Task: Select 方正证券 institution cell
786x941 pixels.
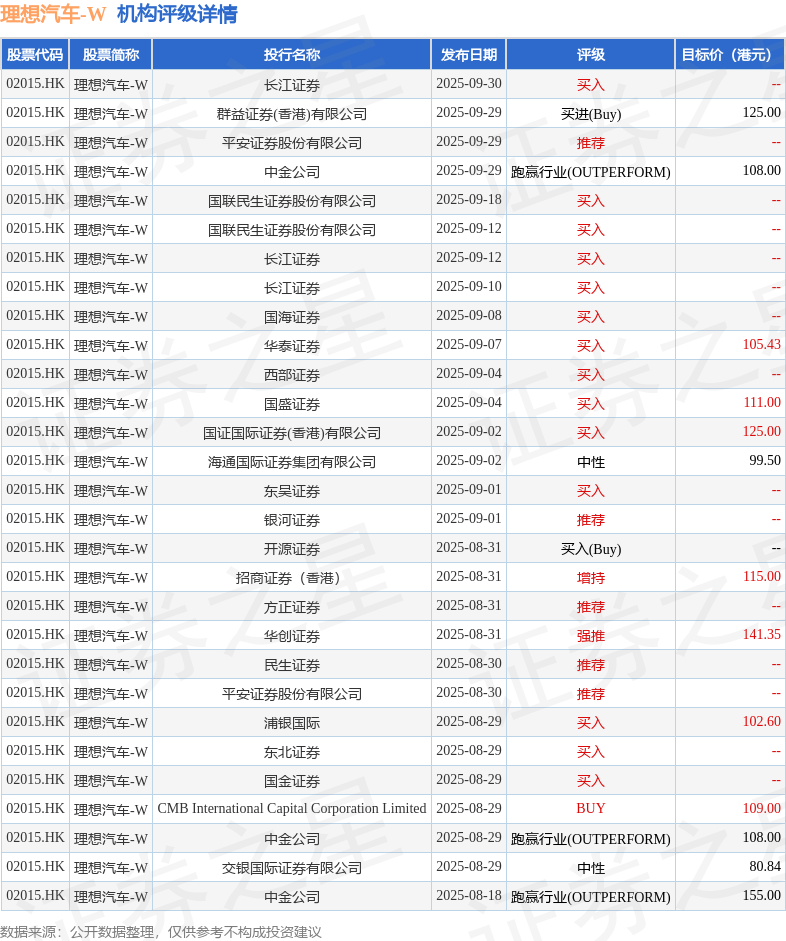Action: [x=292, y=607]
